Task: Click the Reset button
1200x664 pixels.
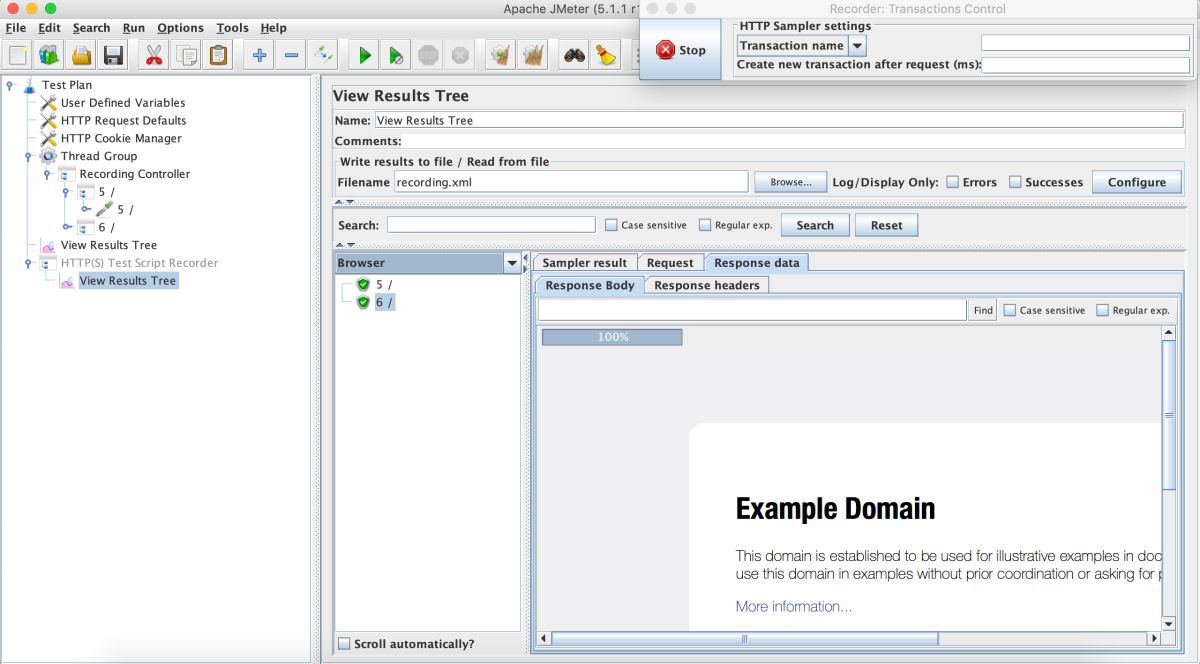Action: (886, 225)
